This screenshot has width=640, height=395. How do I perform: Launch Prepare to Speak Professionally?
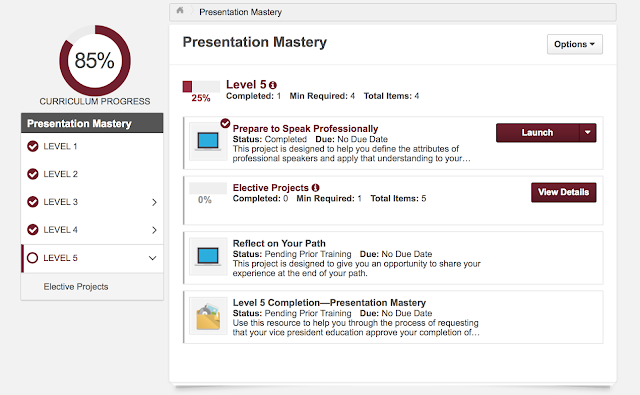click(538, 133)
